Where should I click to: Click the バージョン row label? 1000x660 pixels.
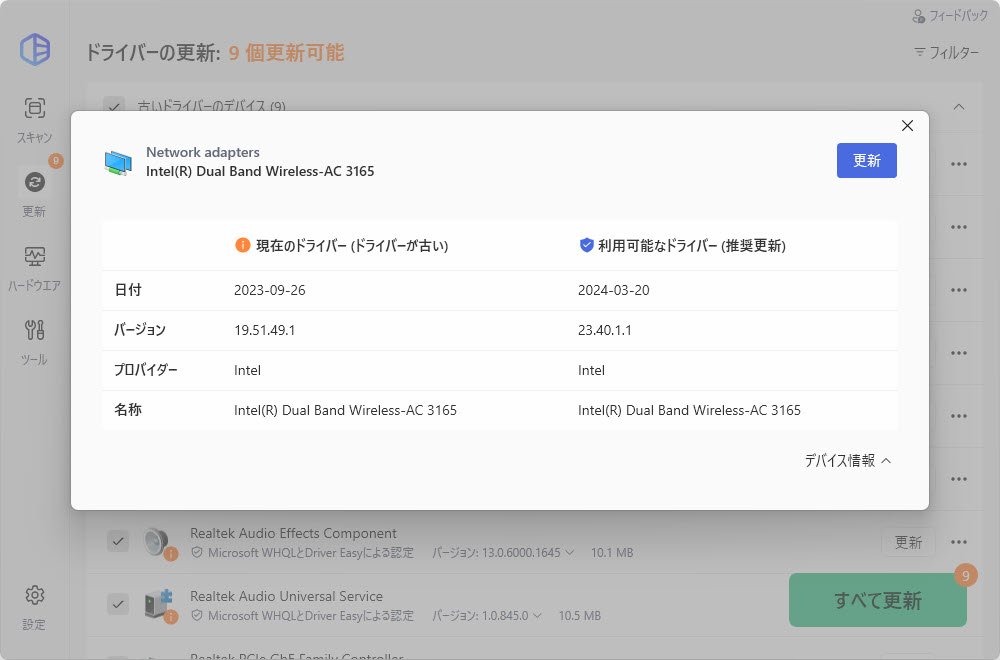(140, 330)
